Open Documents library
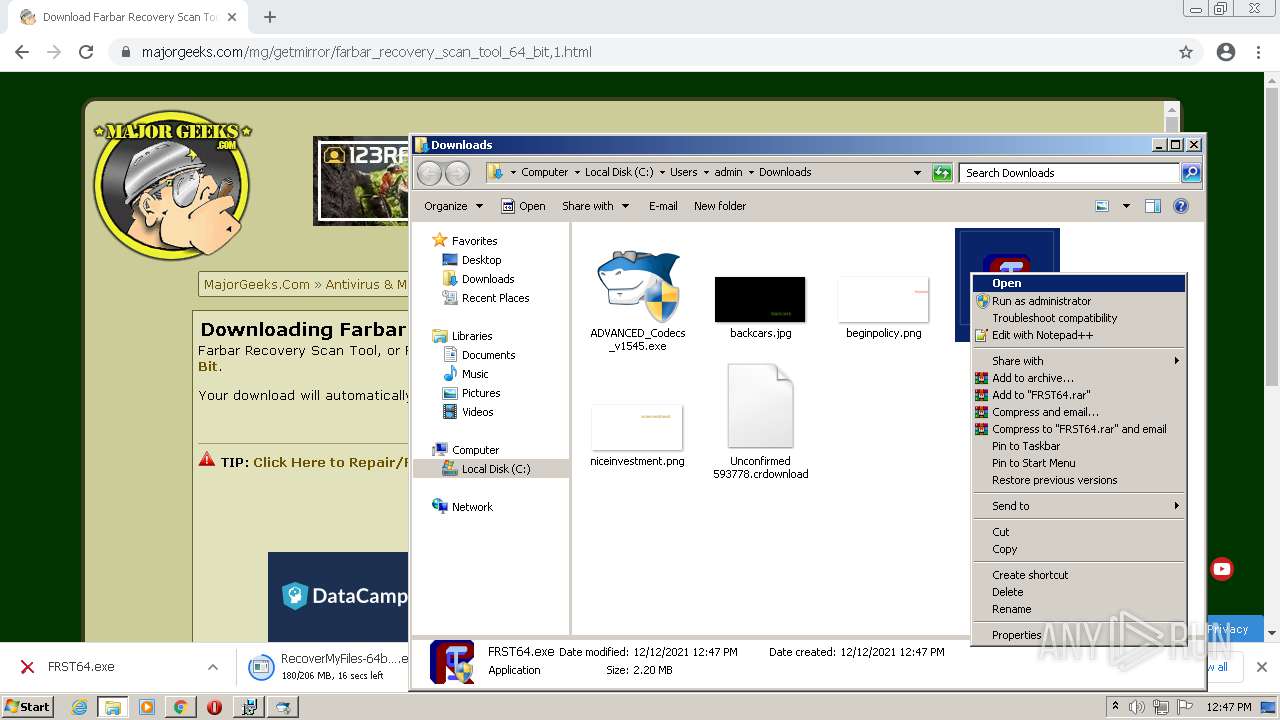Image resolution: width=1280 pixels, height=720 pixels. click(488, 355)
